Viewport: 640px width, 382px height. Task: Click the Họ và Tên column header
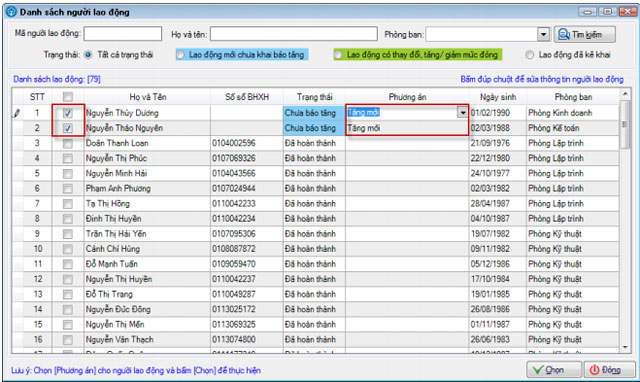point(147,97)
